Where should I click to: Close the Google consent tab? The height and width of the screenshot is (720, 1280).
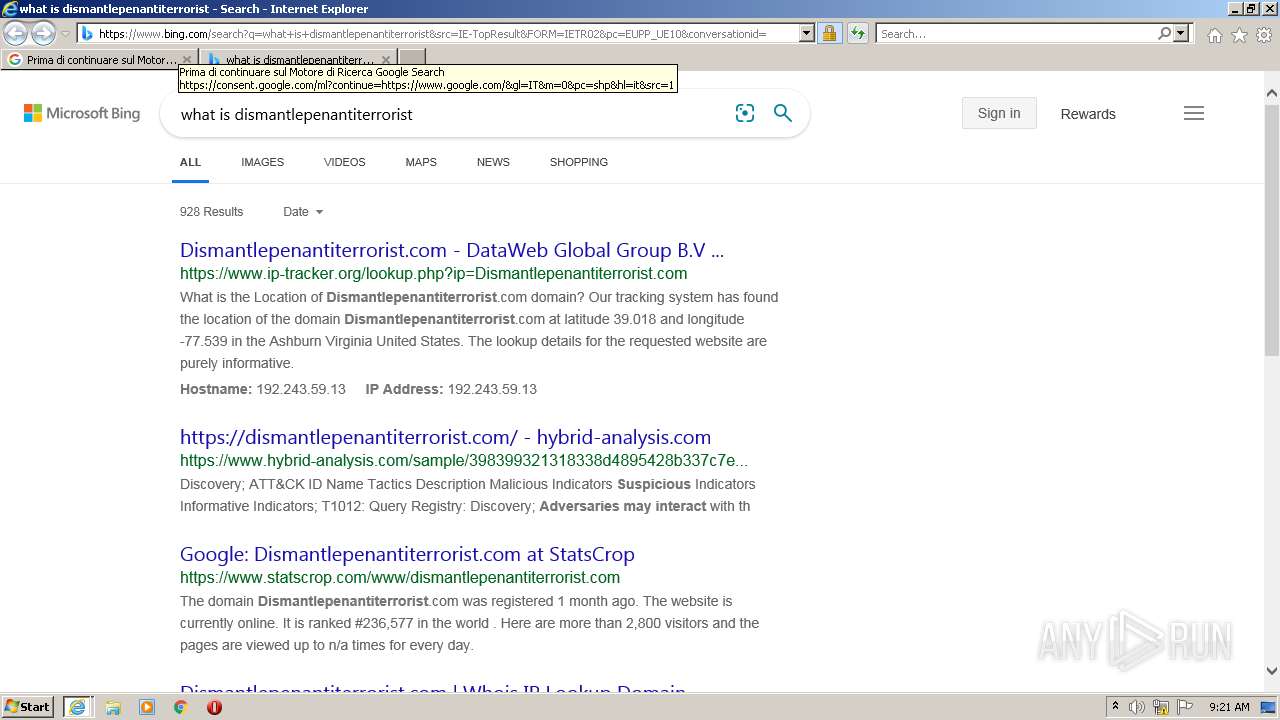[187, 60]
